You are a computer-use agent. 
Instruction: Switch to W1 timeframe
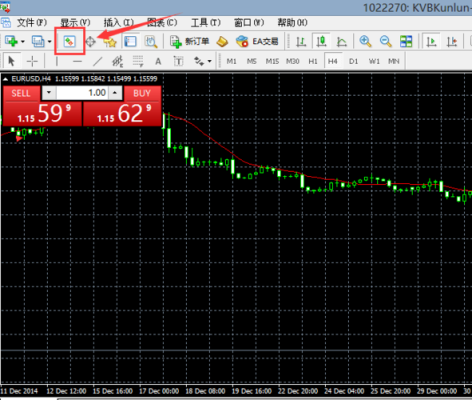(x=374, y=61)
